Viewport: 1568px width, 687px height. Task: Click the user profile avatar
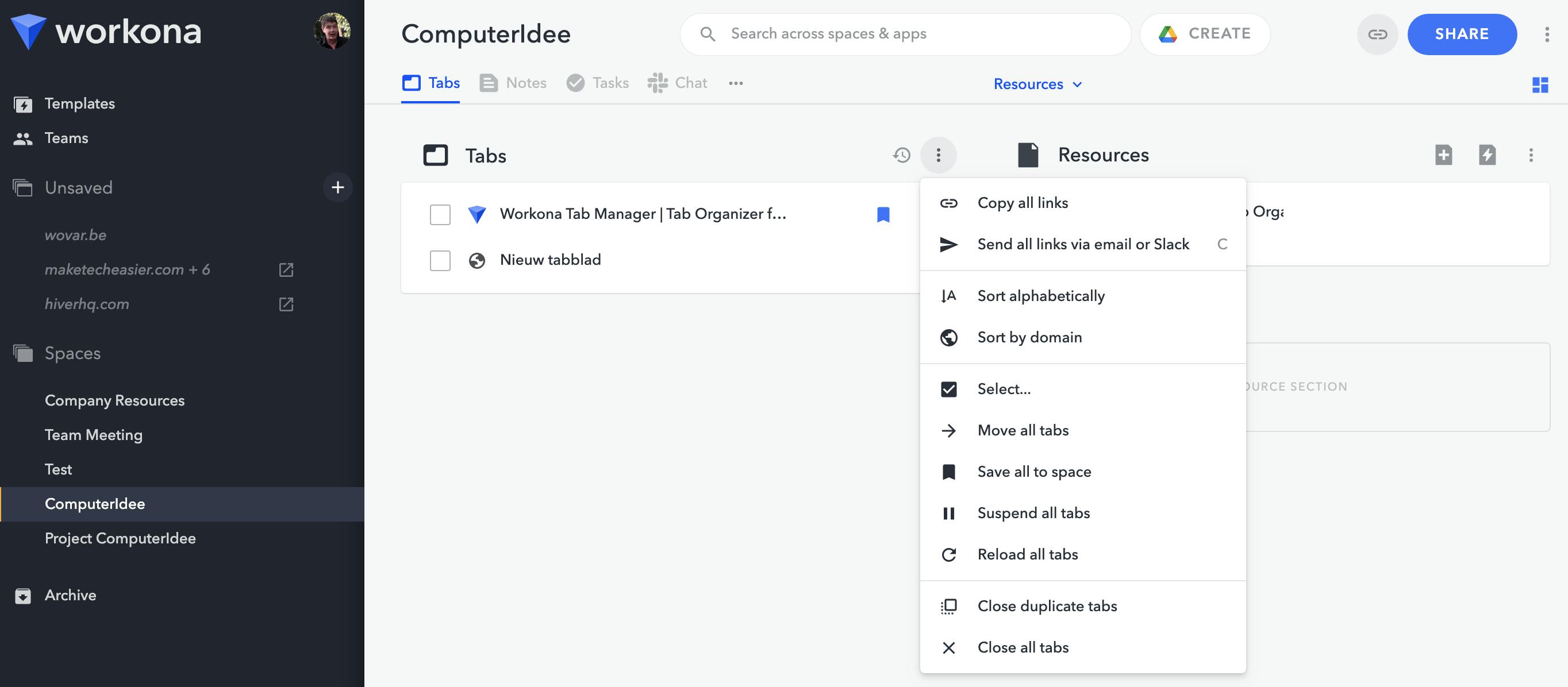332,31
